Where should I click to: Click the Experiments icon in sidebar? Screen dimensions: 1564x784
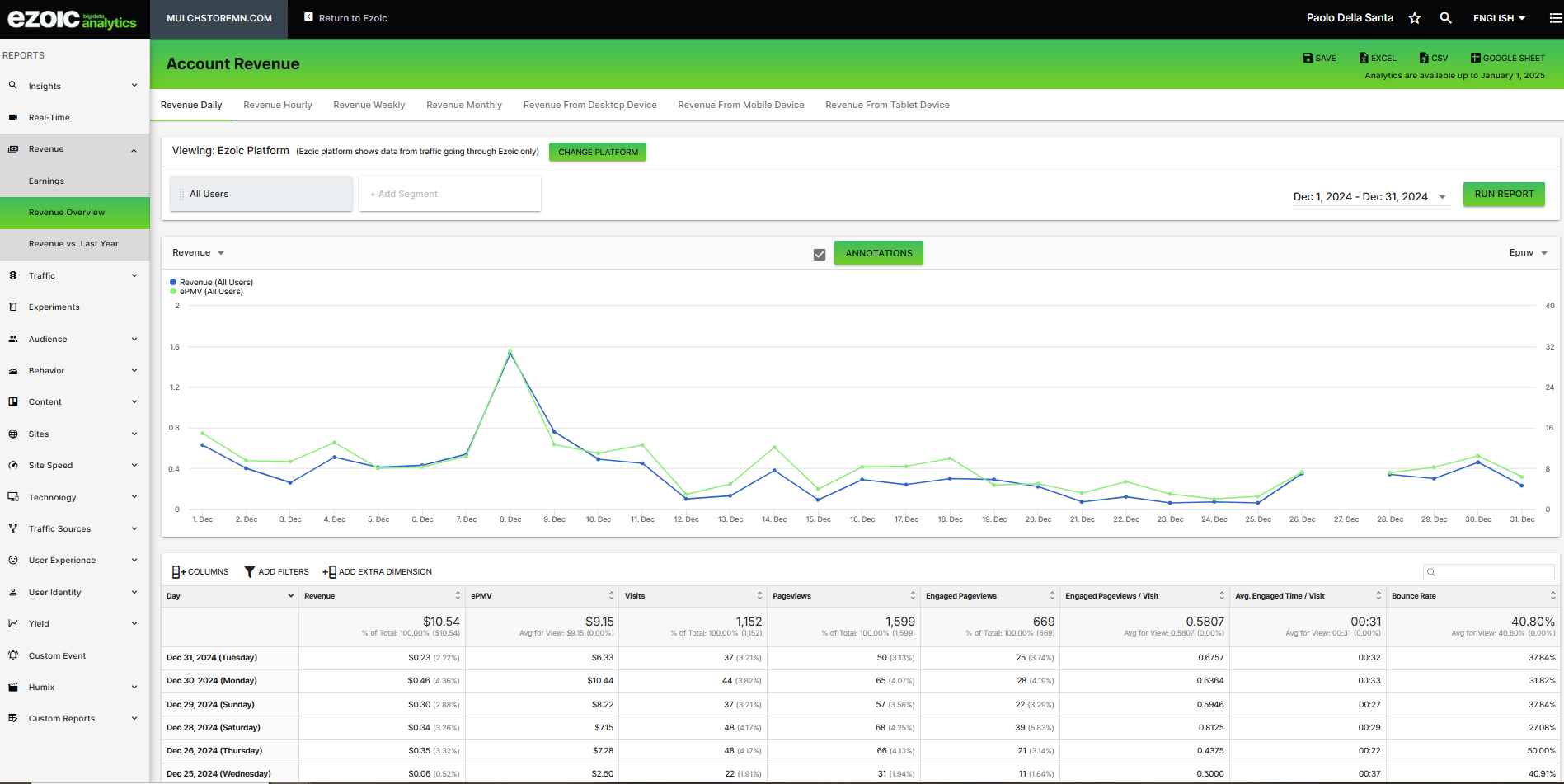pos(12,307)
